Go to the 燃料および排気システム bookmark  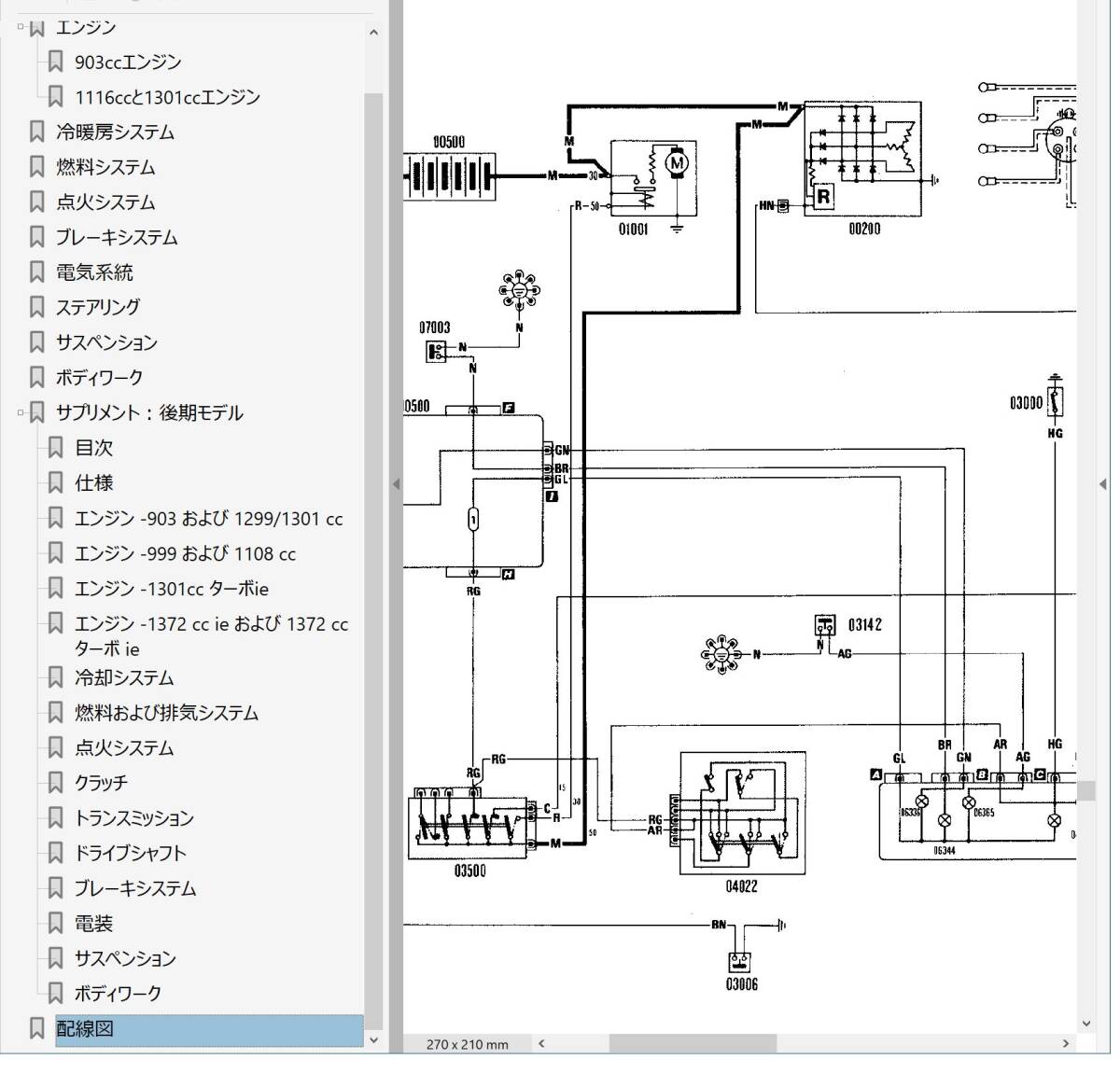[166, 713]
